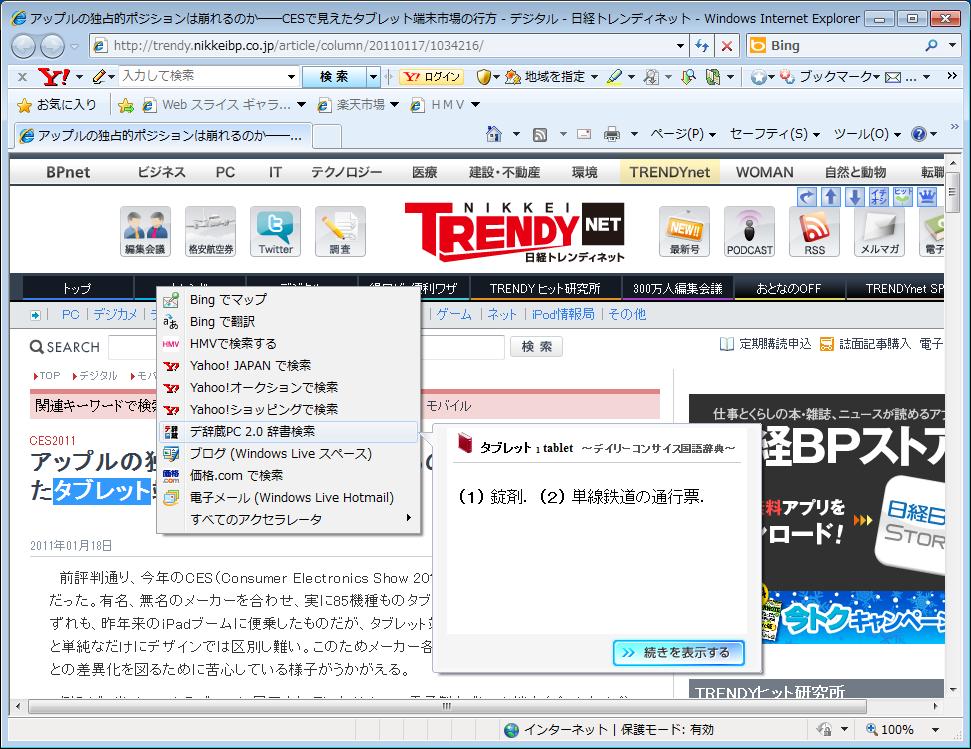Open the TRENDY ヒット研究所 navigation tab
This screenshot has width=971, height=749.
(x=545, y=288)
